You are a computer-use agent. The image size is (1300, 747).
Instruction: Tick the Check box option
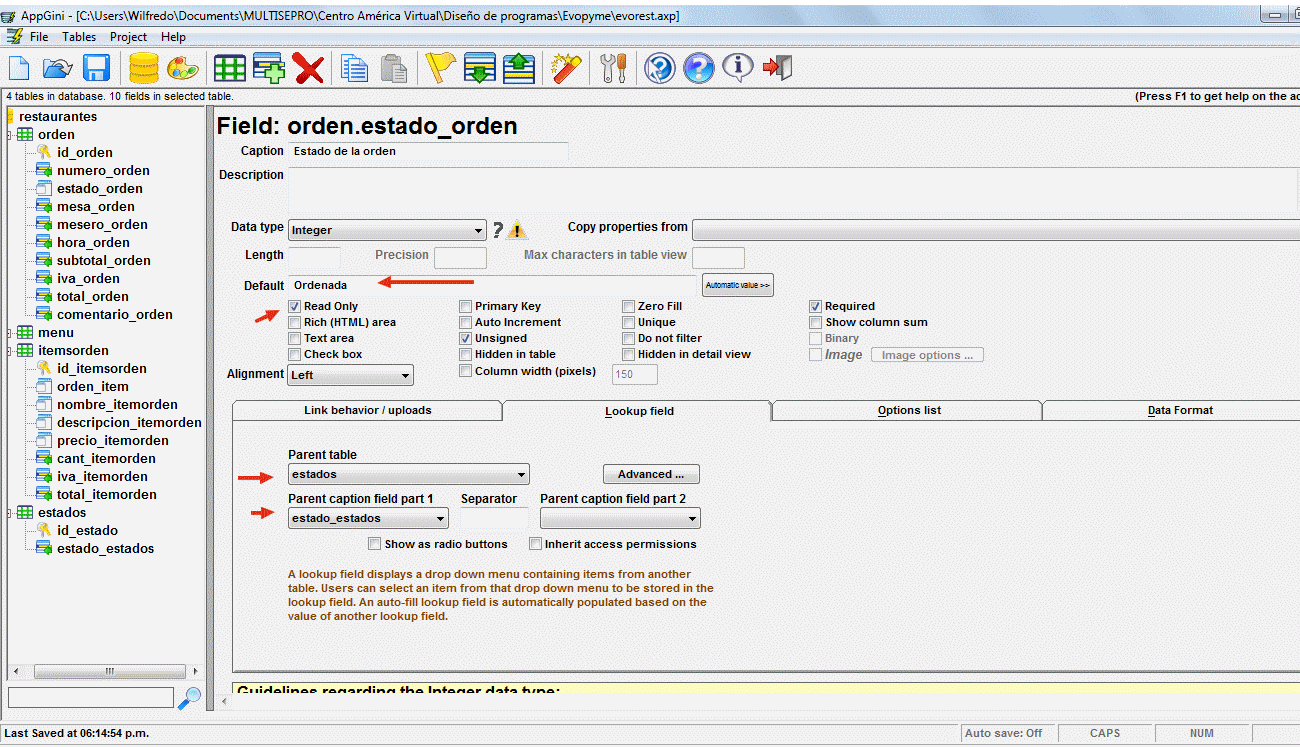pyautogui.click(x=295, y=354)
